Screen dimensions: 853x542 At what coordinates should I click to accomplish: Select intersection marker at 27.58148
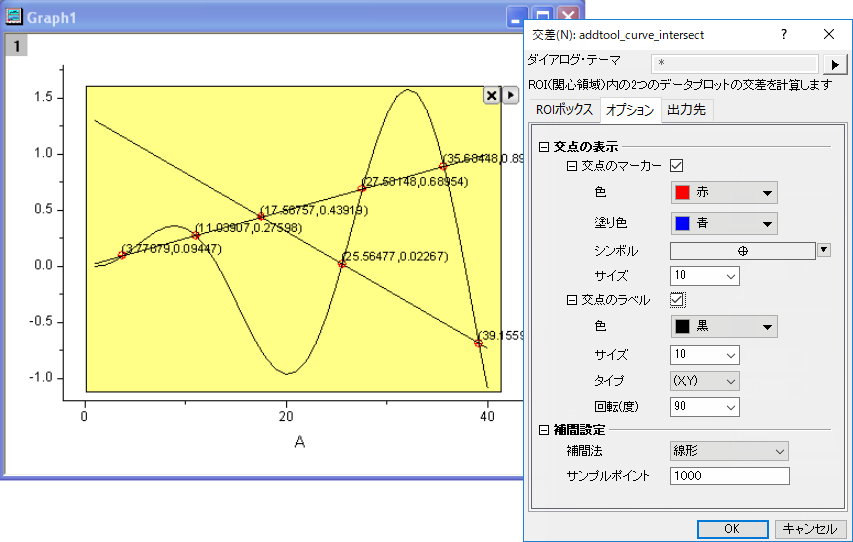(x=362, y=189)
